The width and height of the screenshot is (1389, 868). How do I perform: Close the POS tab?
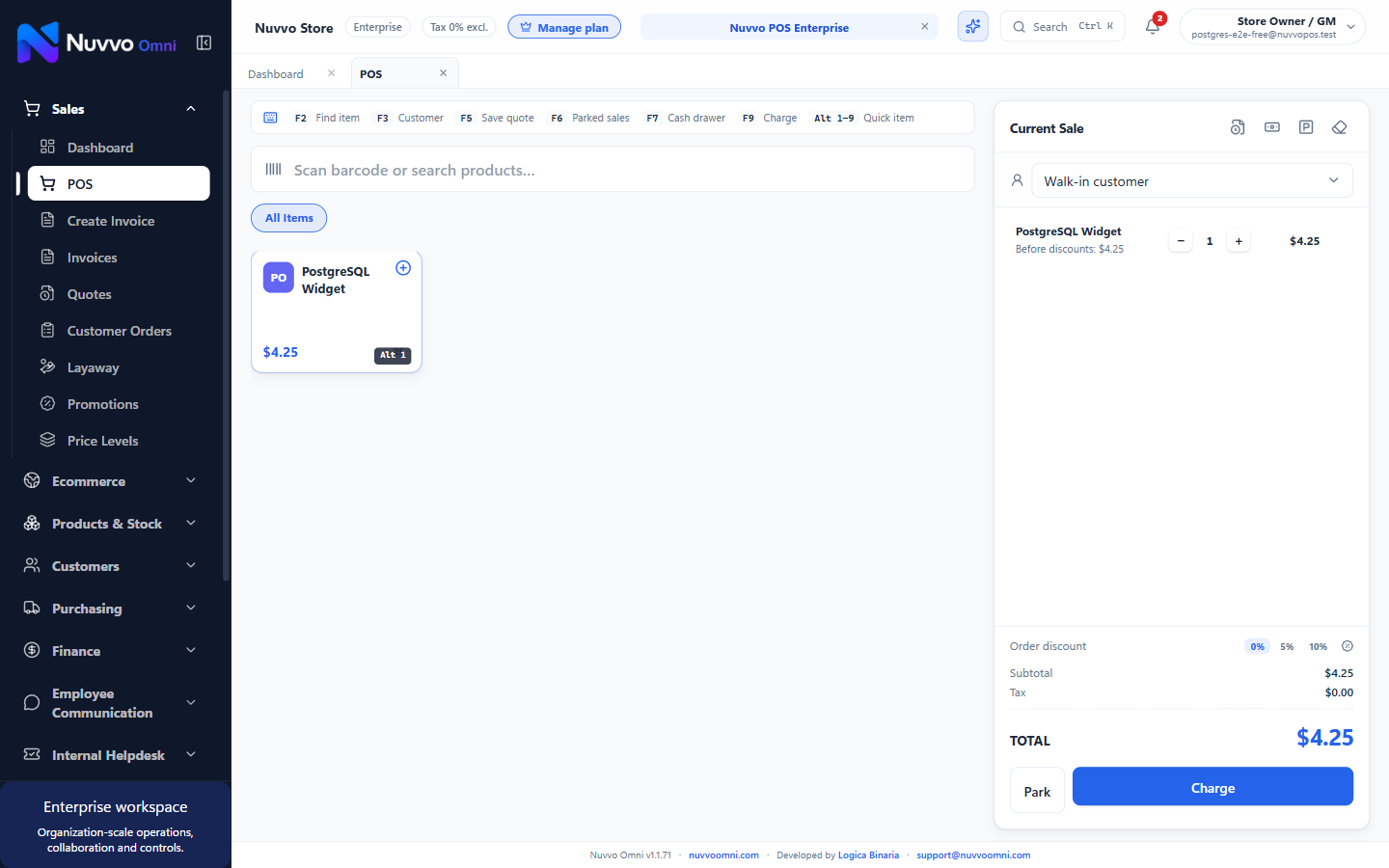point(444,73)
